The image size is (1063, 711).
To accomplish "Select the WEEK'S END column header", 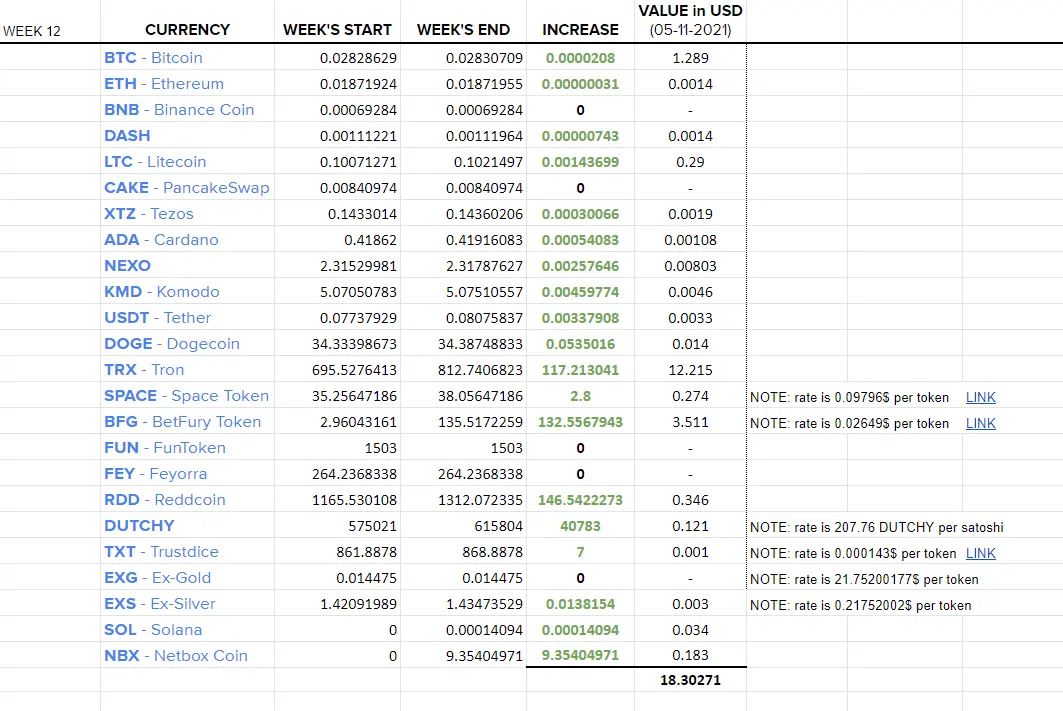I will (463, 30).
